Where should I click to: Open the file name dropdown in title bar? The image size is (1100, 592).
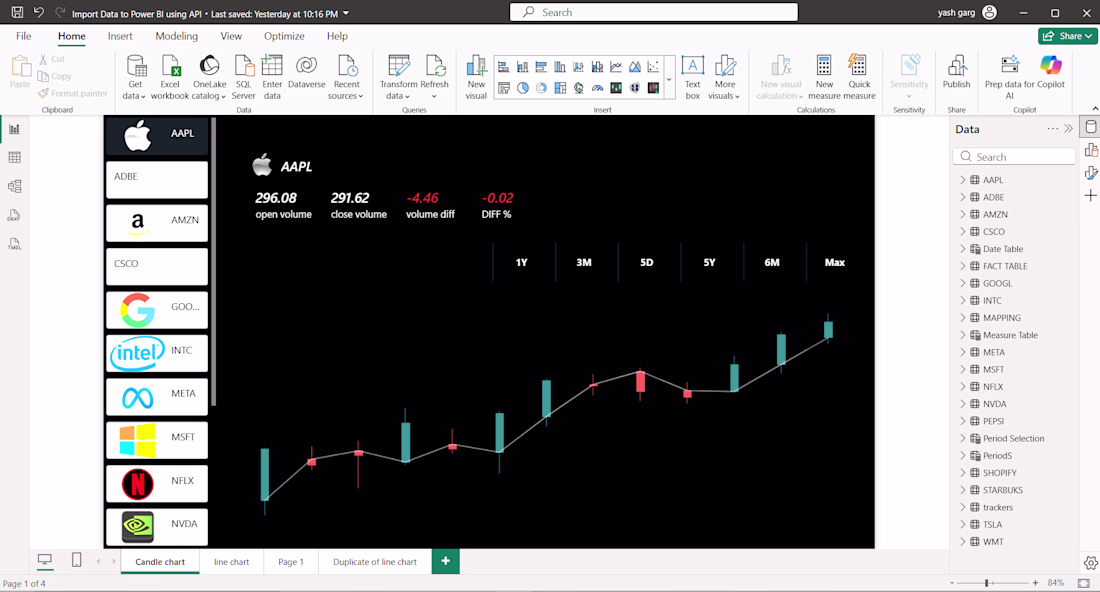(346, 13)
